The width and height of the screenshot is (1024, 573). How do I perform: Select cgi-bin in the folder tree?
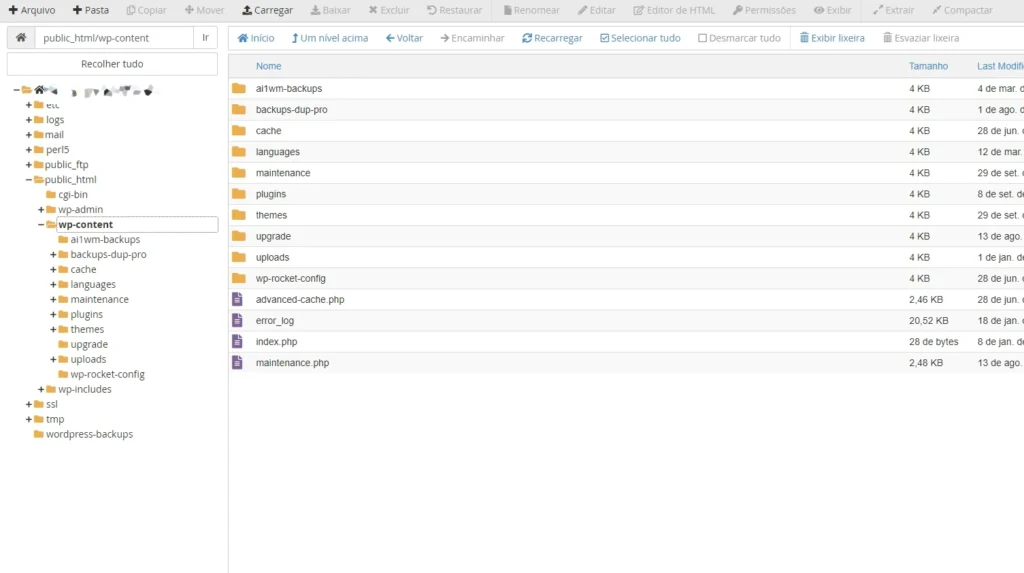coord(72,195)
